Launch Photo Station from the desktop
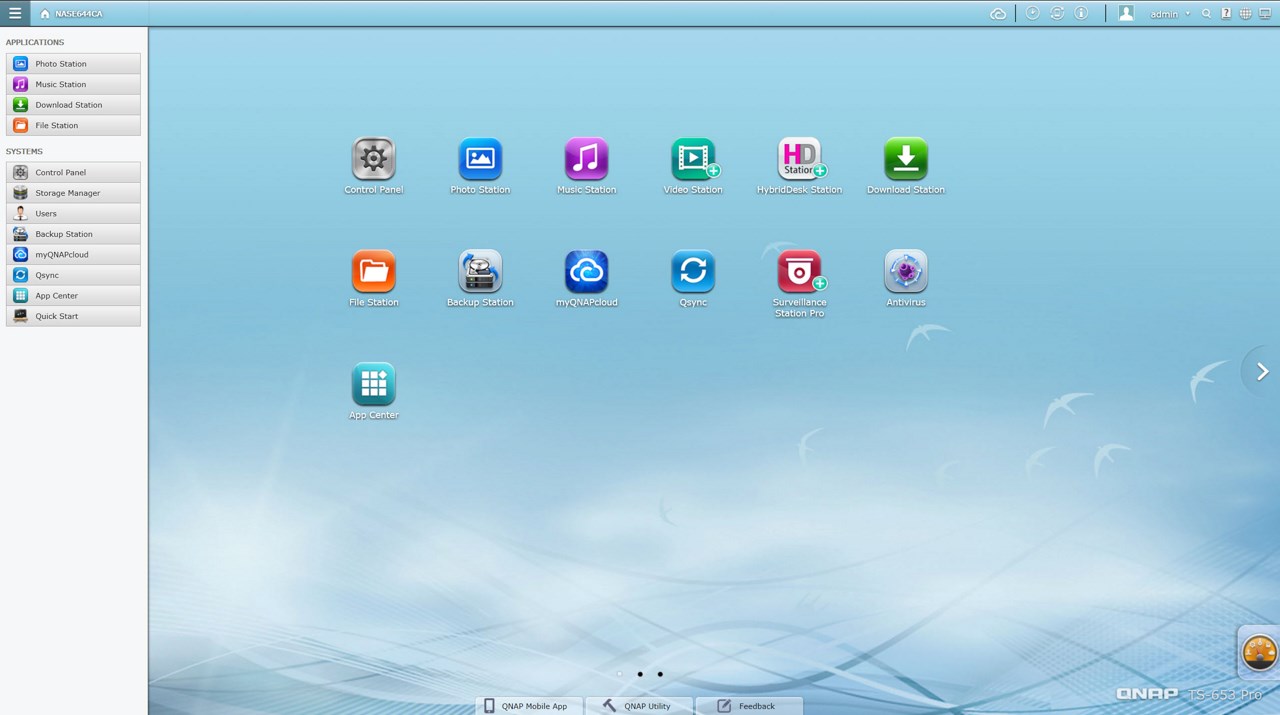Screen dimensions: 1280x715 (x=480, y=159)
